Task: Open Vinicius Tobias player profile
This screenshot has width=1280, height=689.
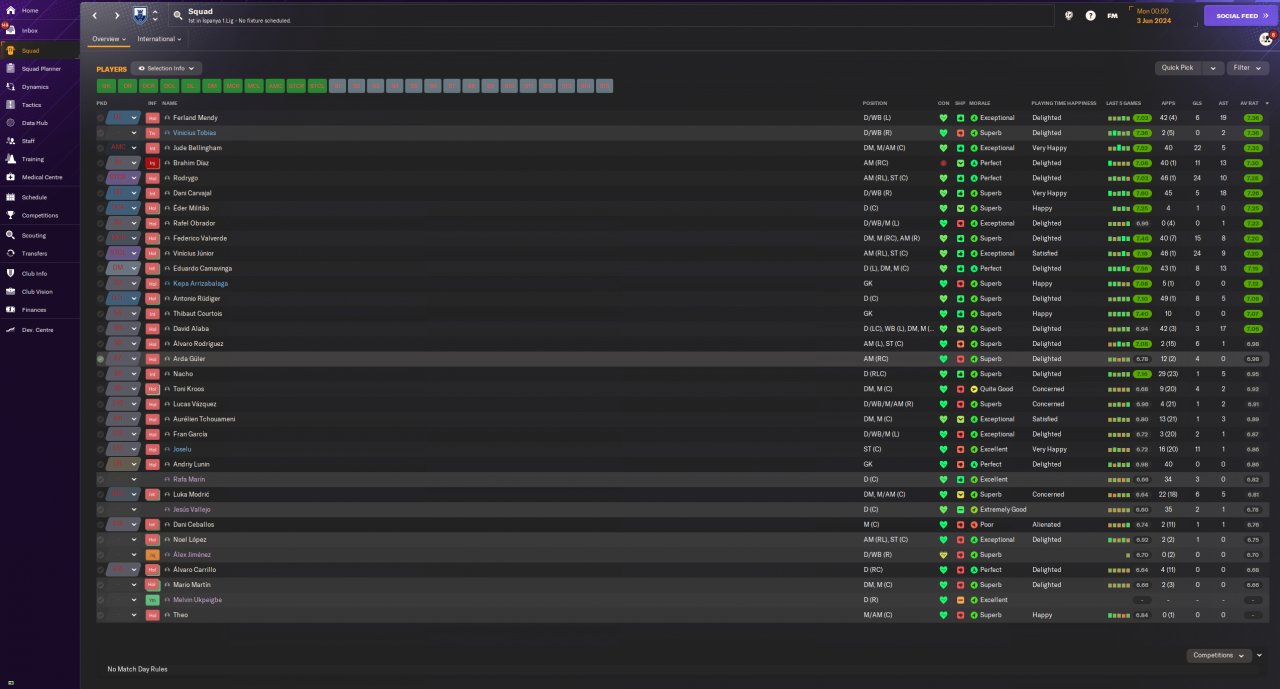Action: point(194,133)
